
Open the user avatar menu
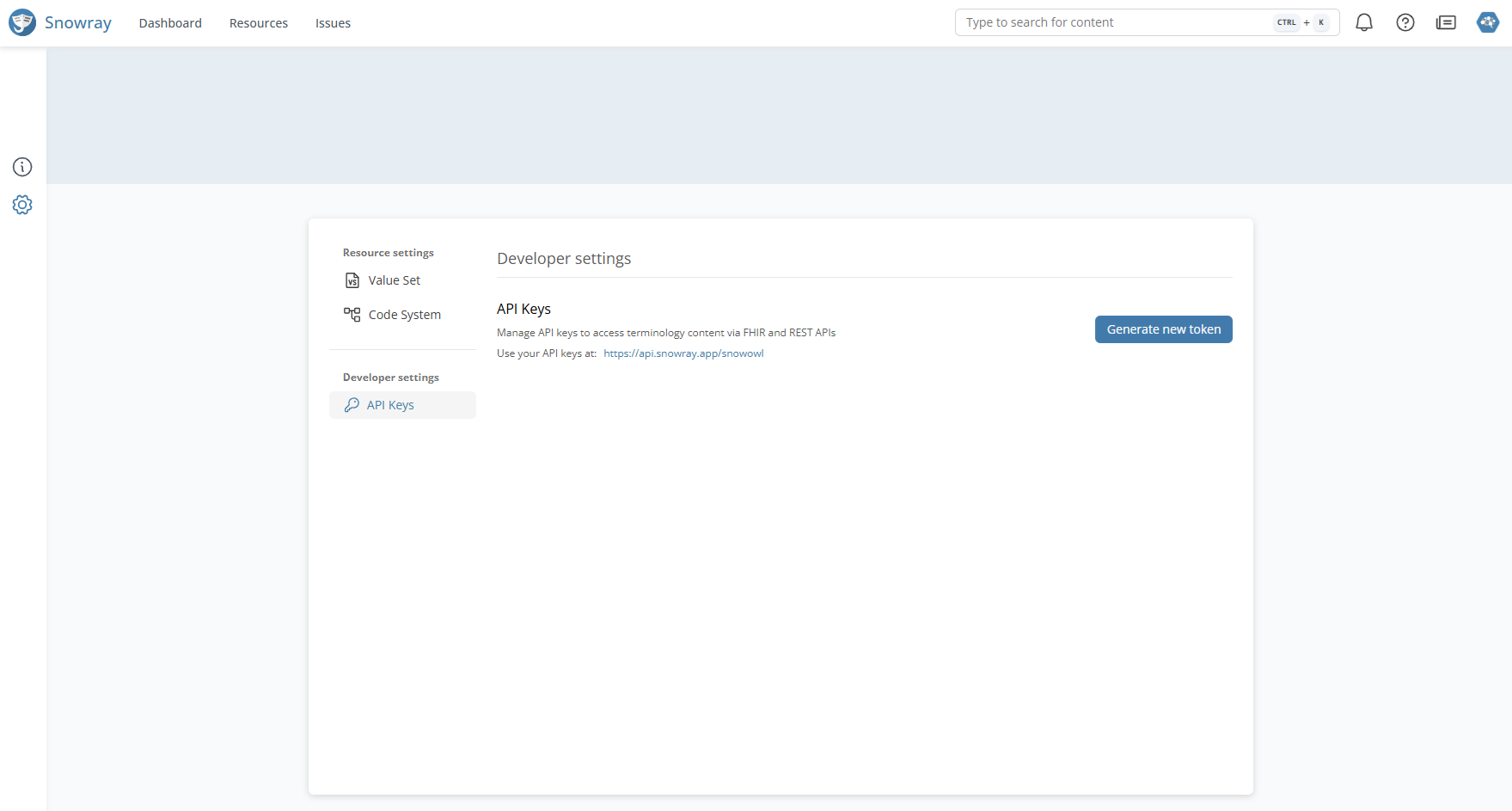click(x=1487, y=22)
